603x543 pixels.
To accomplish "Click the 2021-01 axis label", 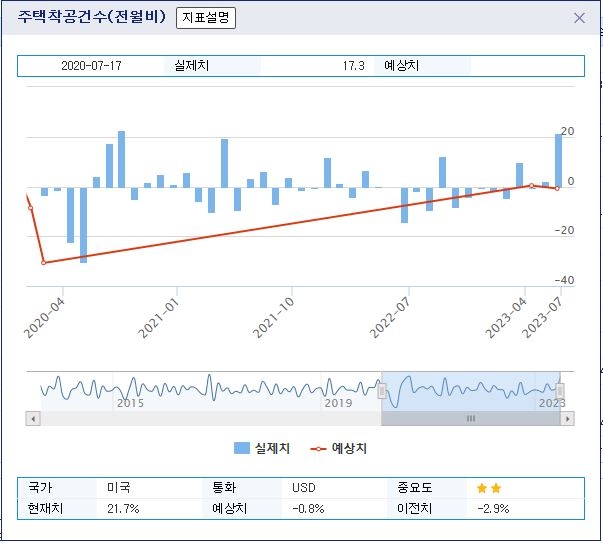I will pyautogui.click(x=159, y=318).
